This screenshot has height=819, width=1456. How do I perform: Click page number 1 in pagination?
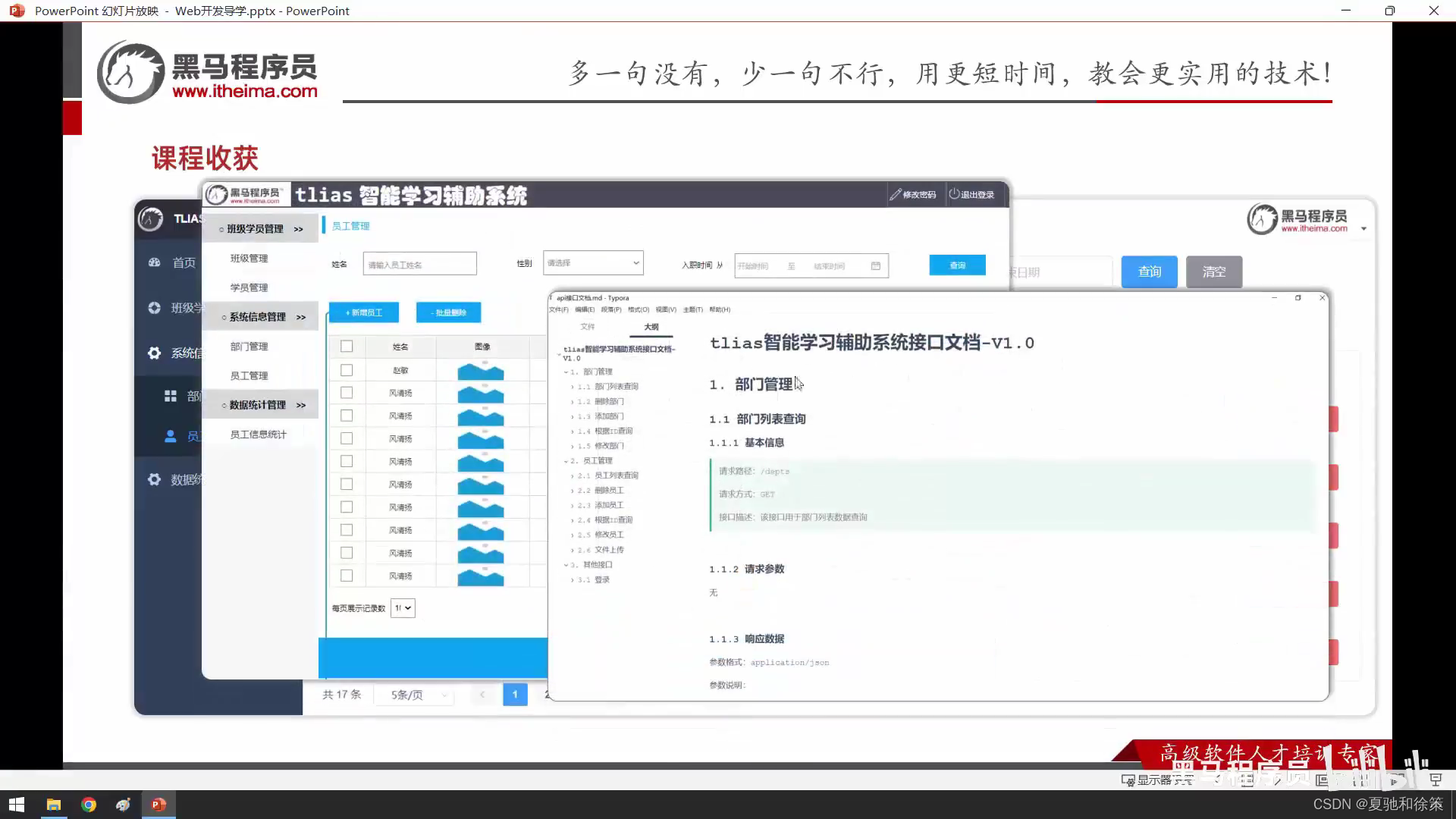[x=515, y=694]
